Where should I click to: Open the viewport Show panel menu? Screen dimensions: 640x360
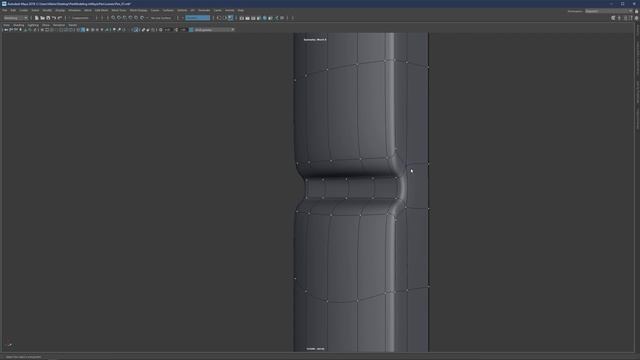(46, 25)
